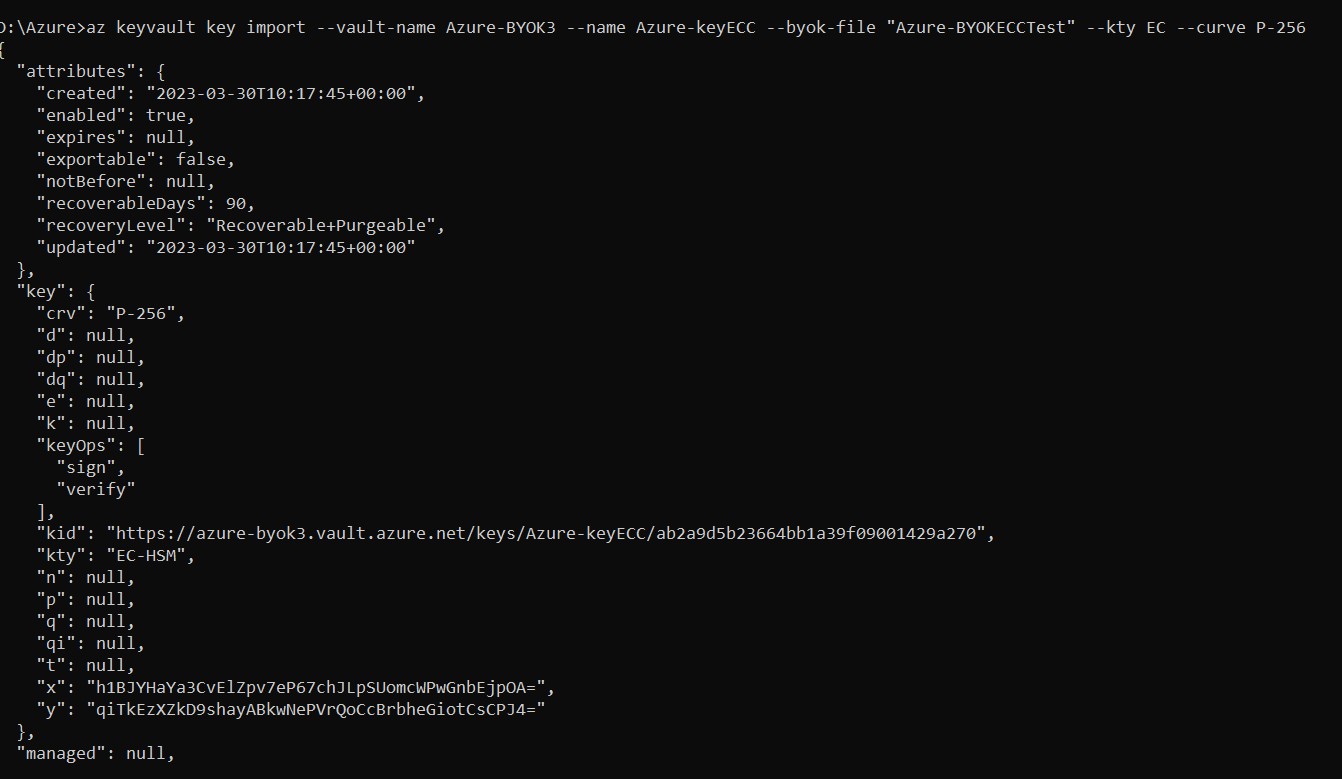Screen dimensions: 1342x779
Task: Select the "verify" entry in keyOps
Action: [x=96, y=489]
